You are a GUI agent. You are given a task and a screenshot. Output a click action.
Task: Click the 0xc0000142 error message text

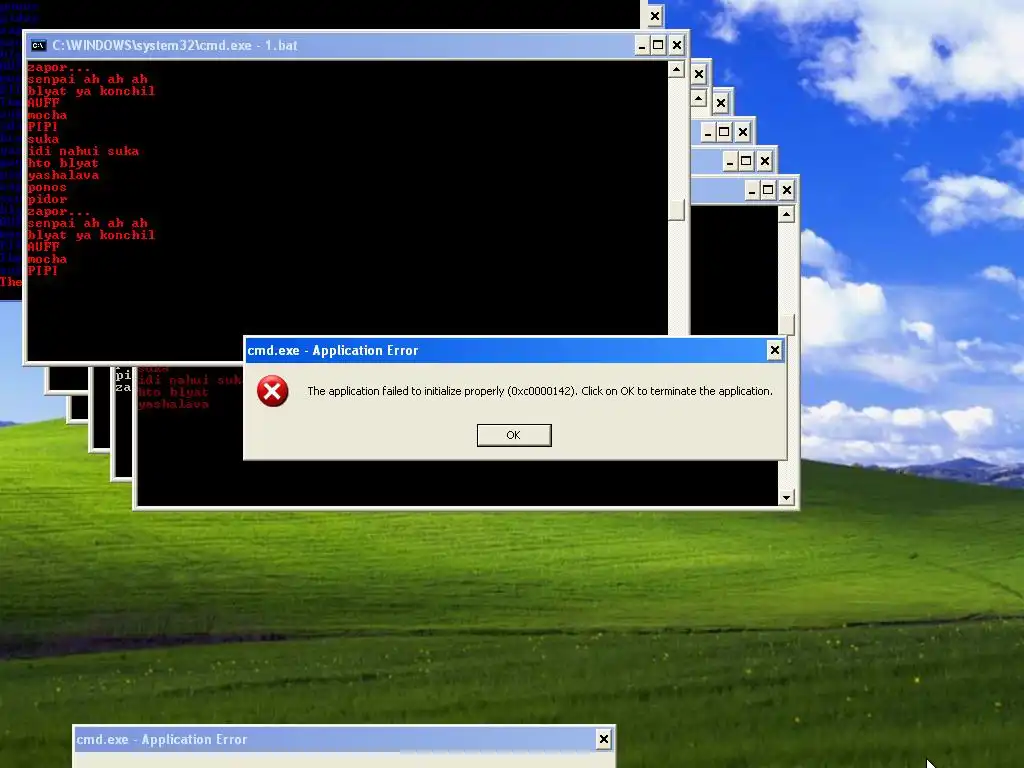click(x=539, y=391)
